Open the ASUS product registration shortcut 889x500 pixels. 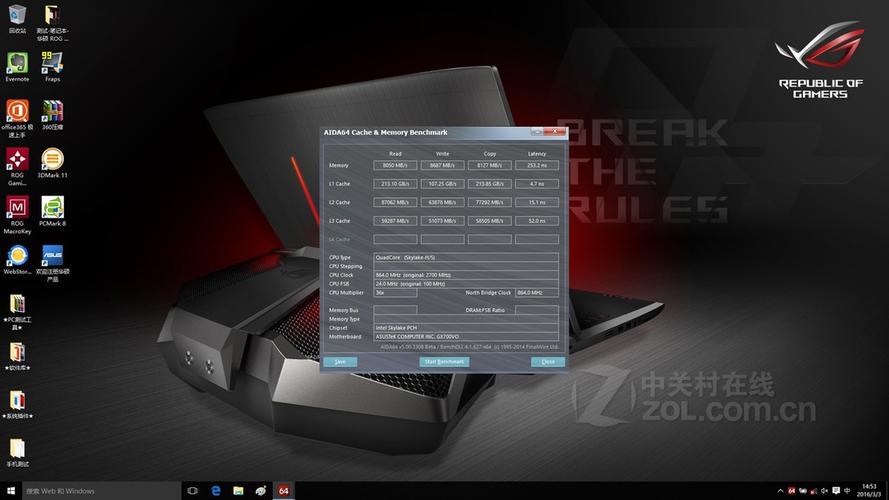(x=52, y=263)
